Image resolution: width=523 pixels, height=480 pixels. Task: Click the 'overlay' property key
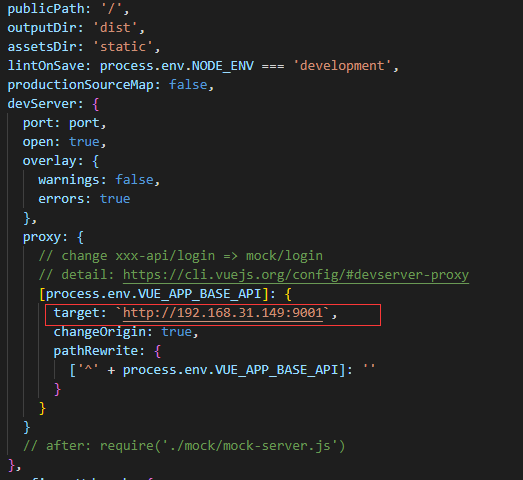49,161
